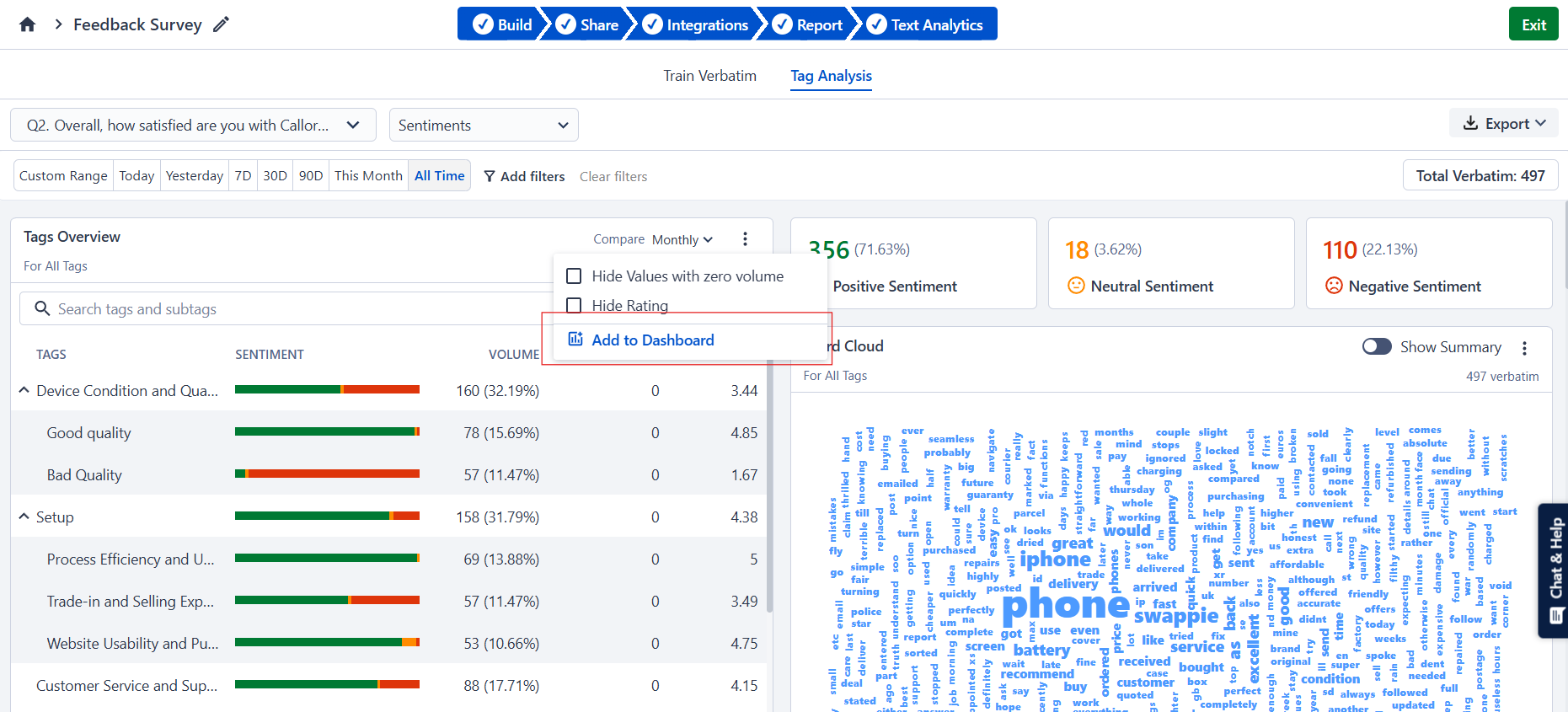Open Tags Overview three-dot menu
This screenshot has height=712, width=1568.
pos(745,239)
